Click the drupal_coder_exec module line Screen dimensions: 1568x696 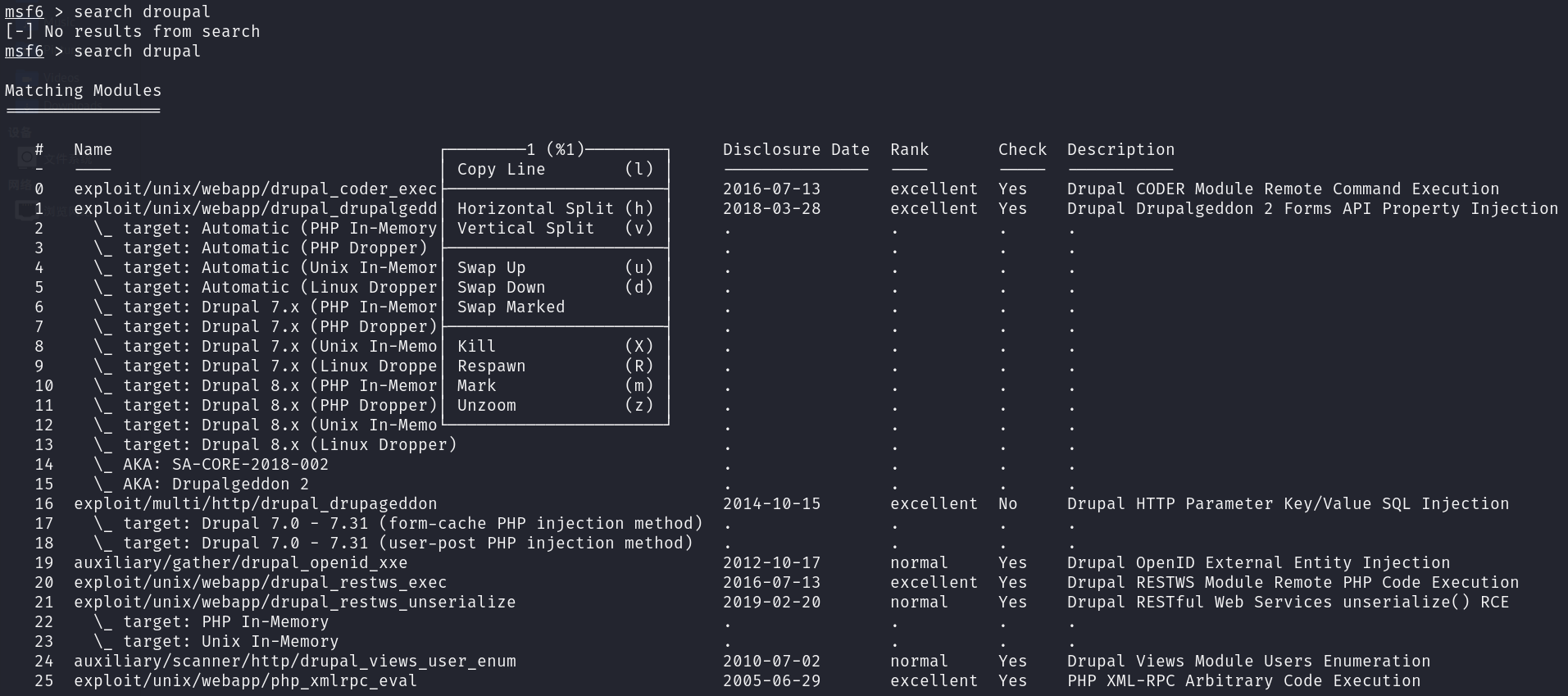255,189
